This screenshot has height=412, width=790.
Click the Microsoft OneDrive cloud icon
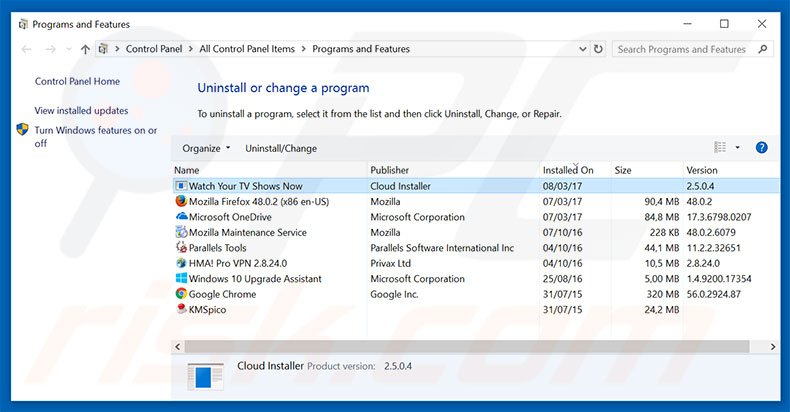181,217
